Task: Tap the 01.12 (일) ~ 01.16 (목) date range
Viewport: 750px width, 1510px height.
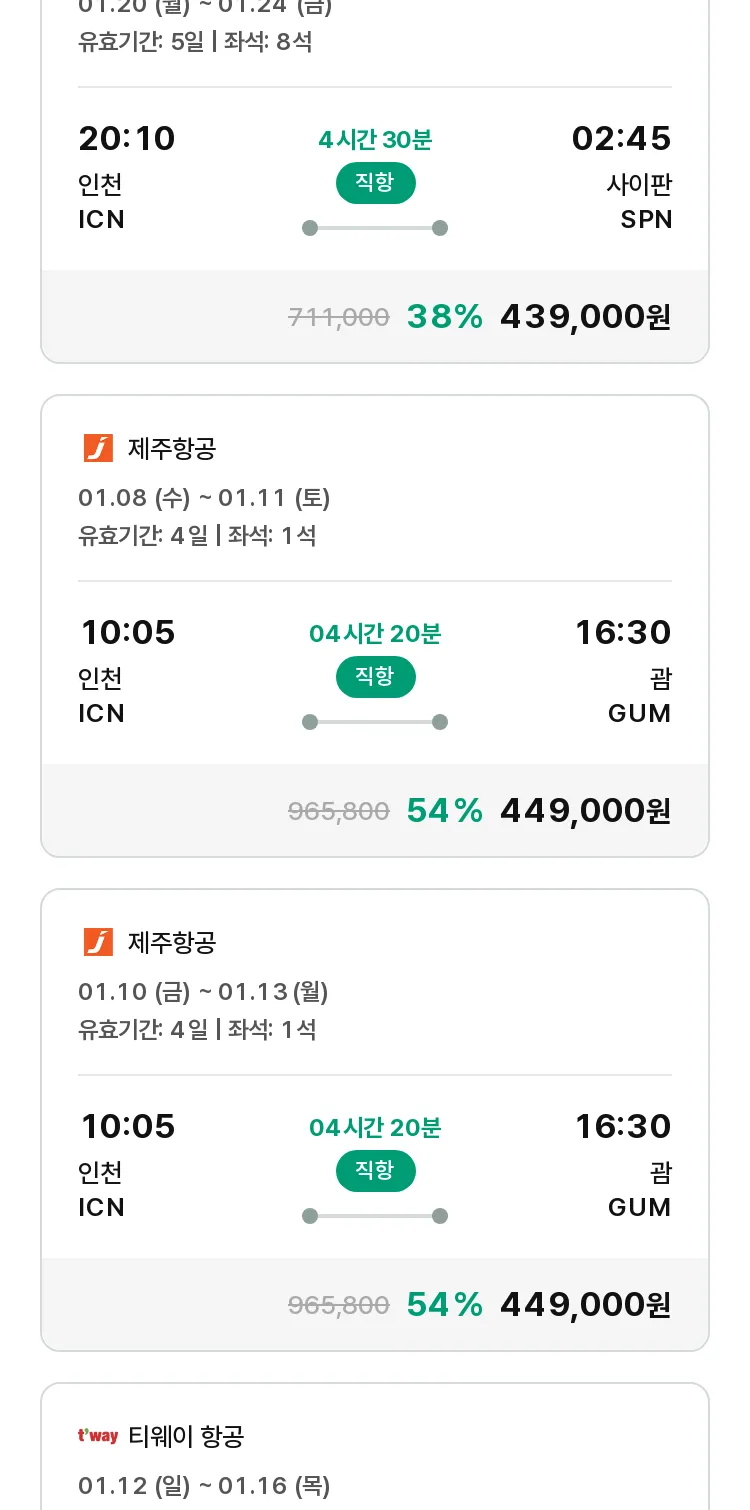Action: click(204, 1485)
